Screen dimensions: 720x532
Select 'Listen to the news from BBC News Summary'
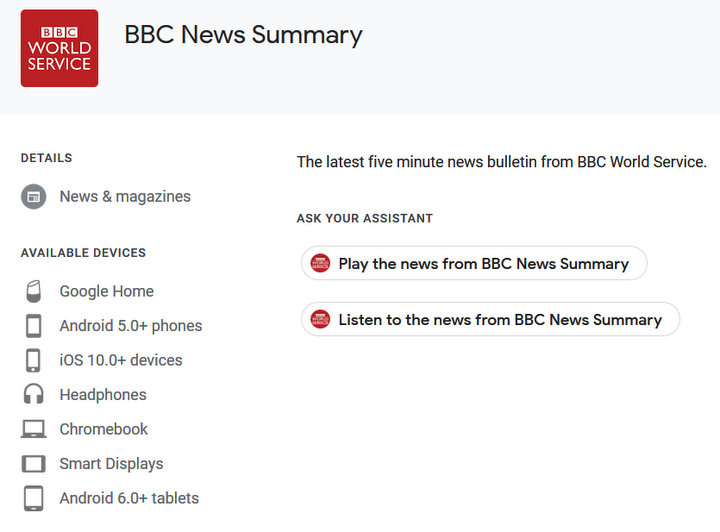click(x=490, y=319)
